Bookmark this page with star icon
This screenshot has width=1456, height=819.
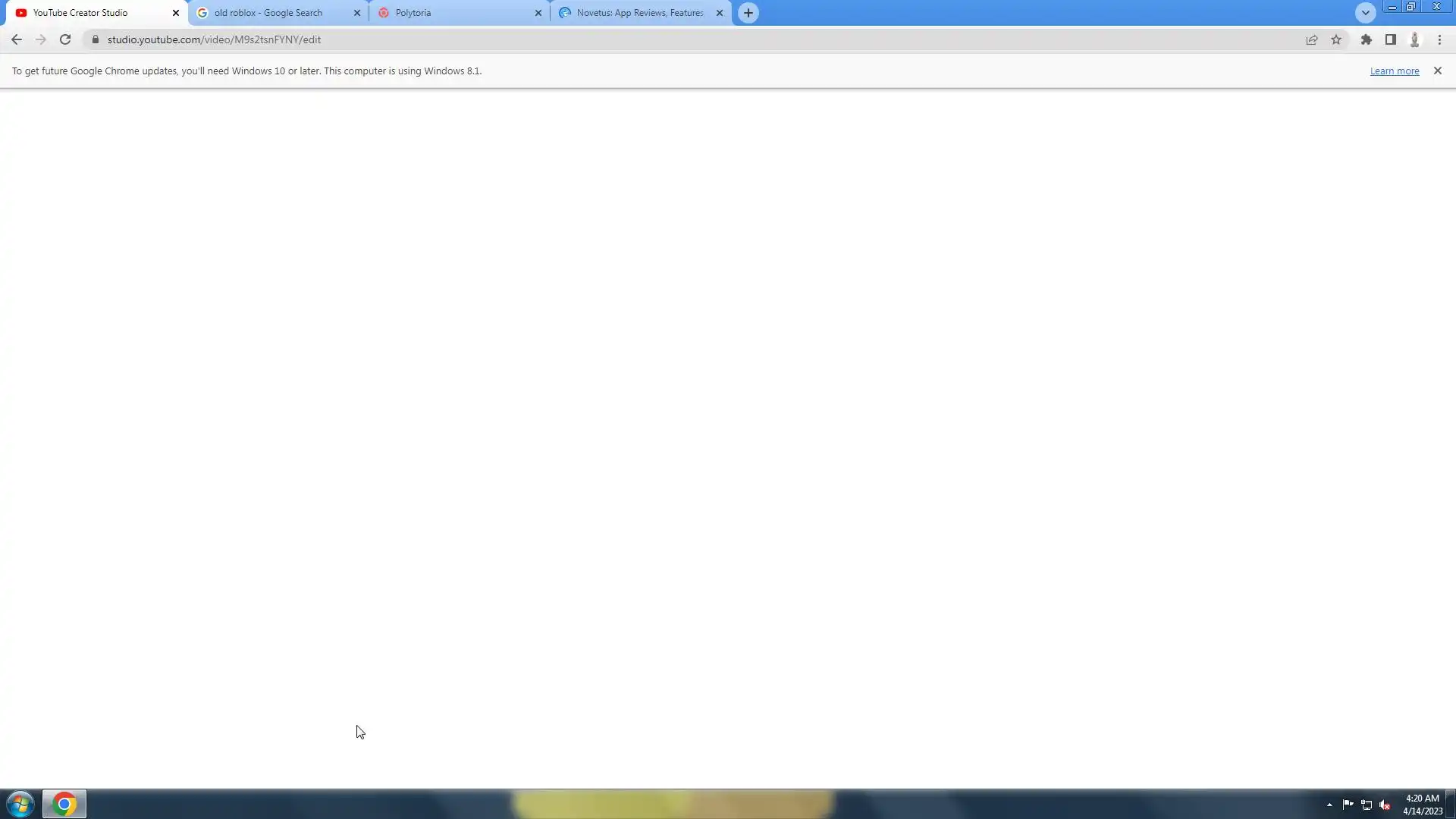pos(1336,39)
